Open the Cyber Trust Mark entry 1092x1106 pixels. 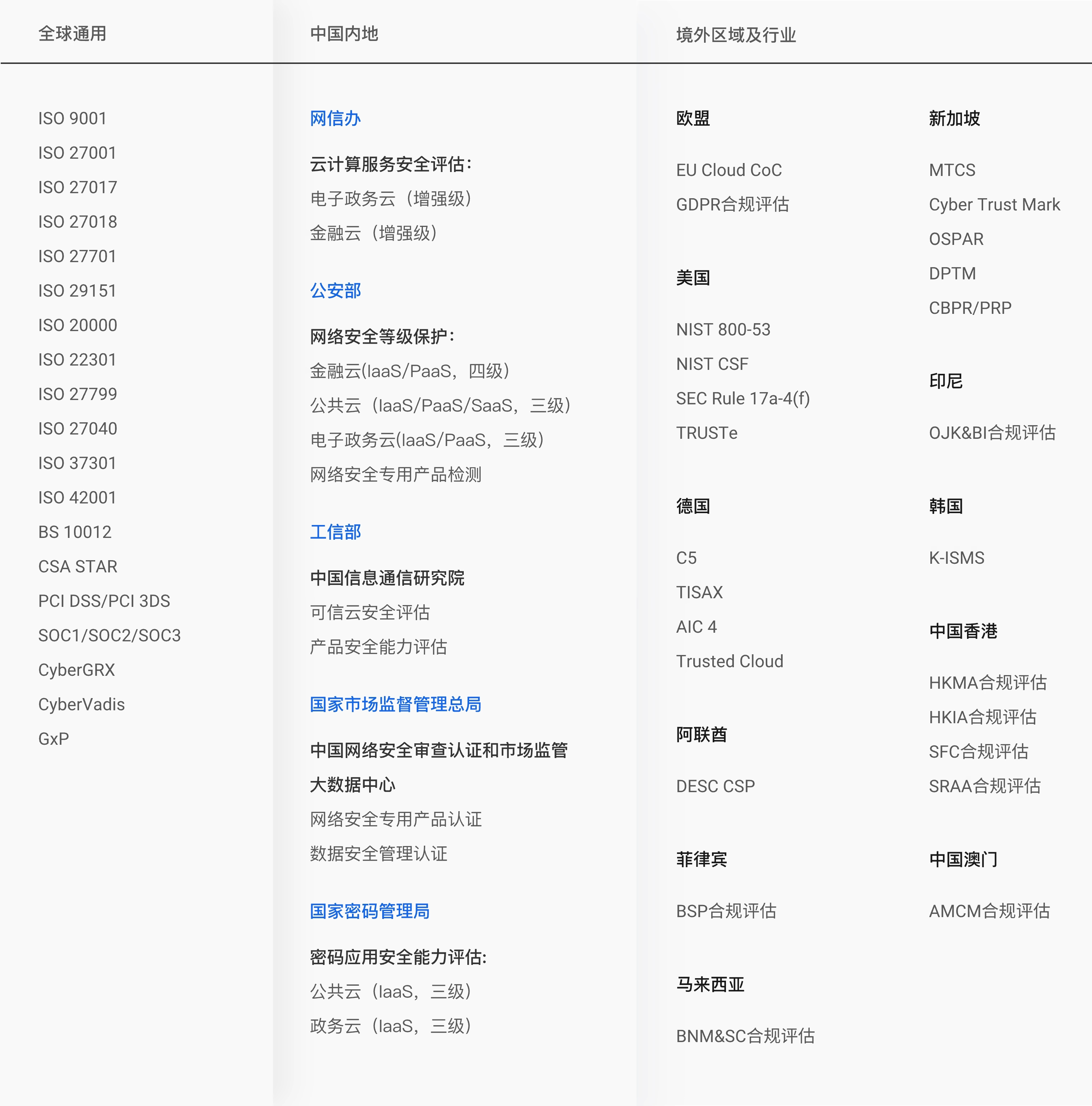click(x=994, y=204)
